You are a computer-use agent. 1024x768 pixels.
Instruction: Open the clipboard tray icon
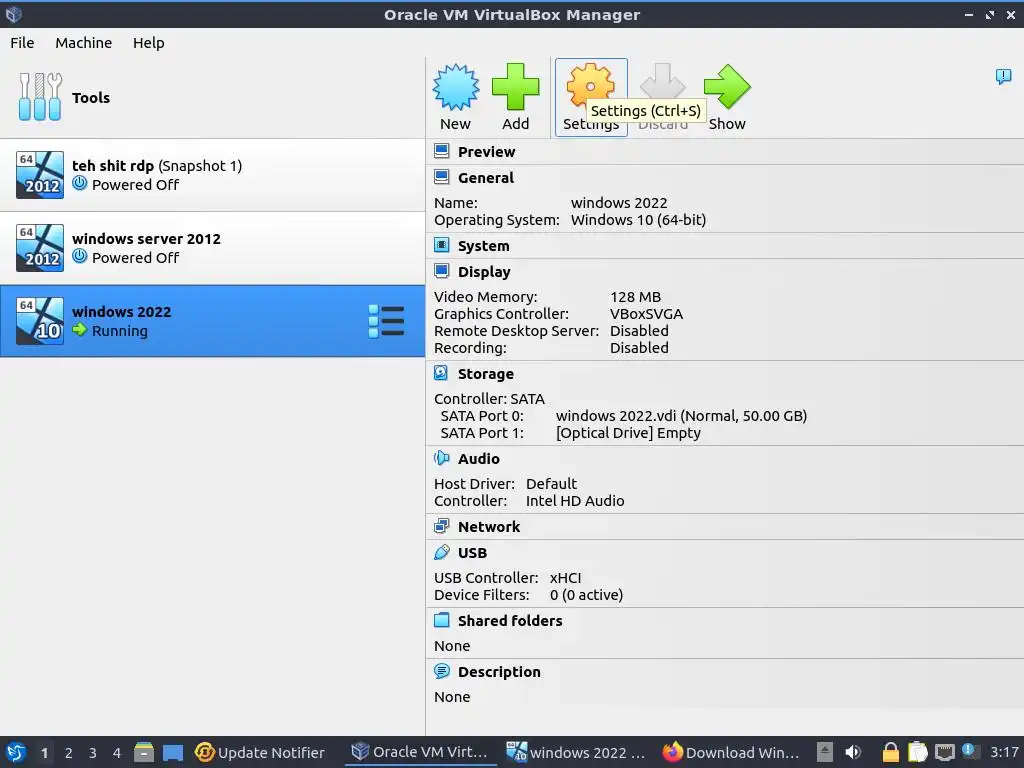tap(918, 752)
